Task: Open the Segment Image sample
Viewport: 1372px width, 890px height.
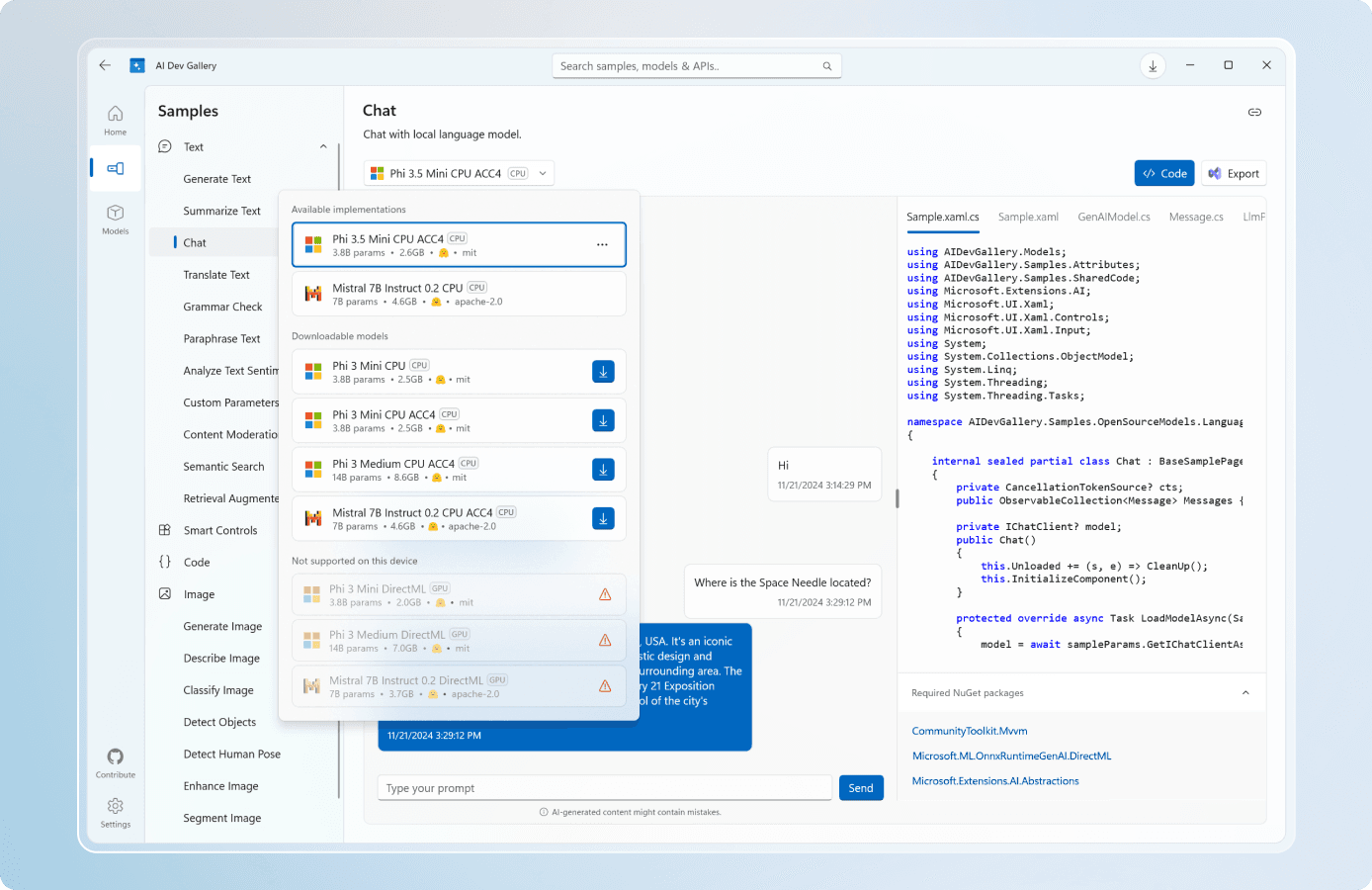Action: (222, 819)
